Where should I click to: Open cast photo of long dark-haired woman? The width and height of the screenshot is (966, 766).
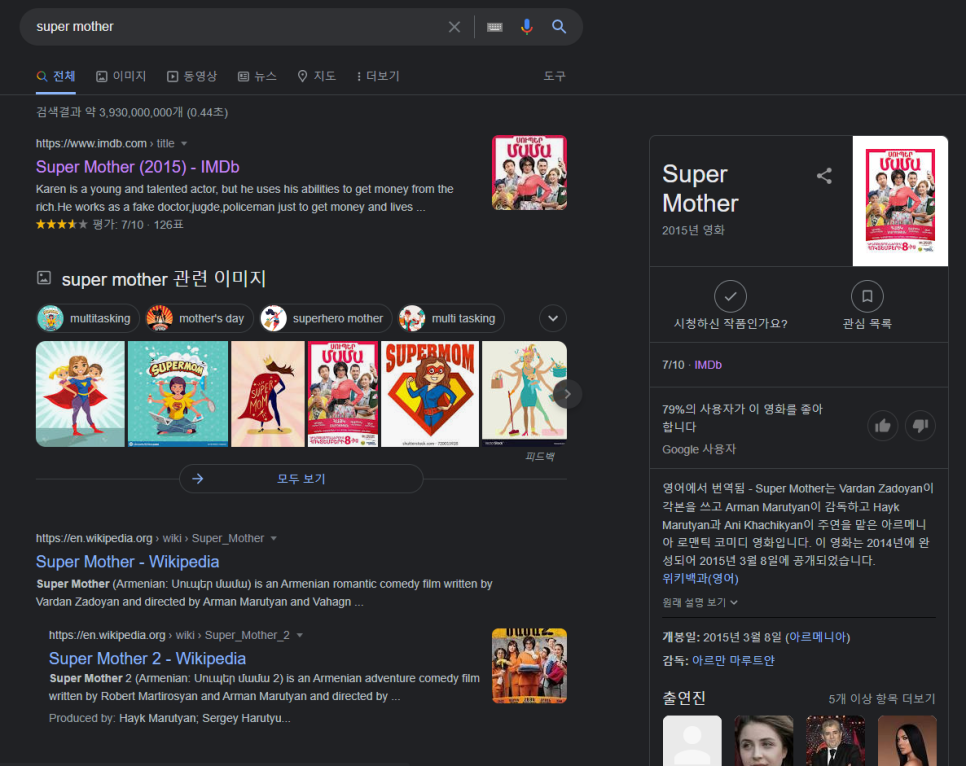906,741
